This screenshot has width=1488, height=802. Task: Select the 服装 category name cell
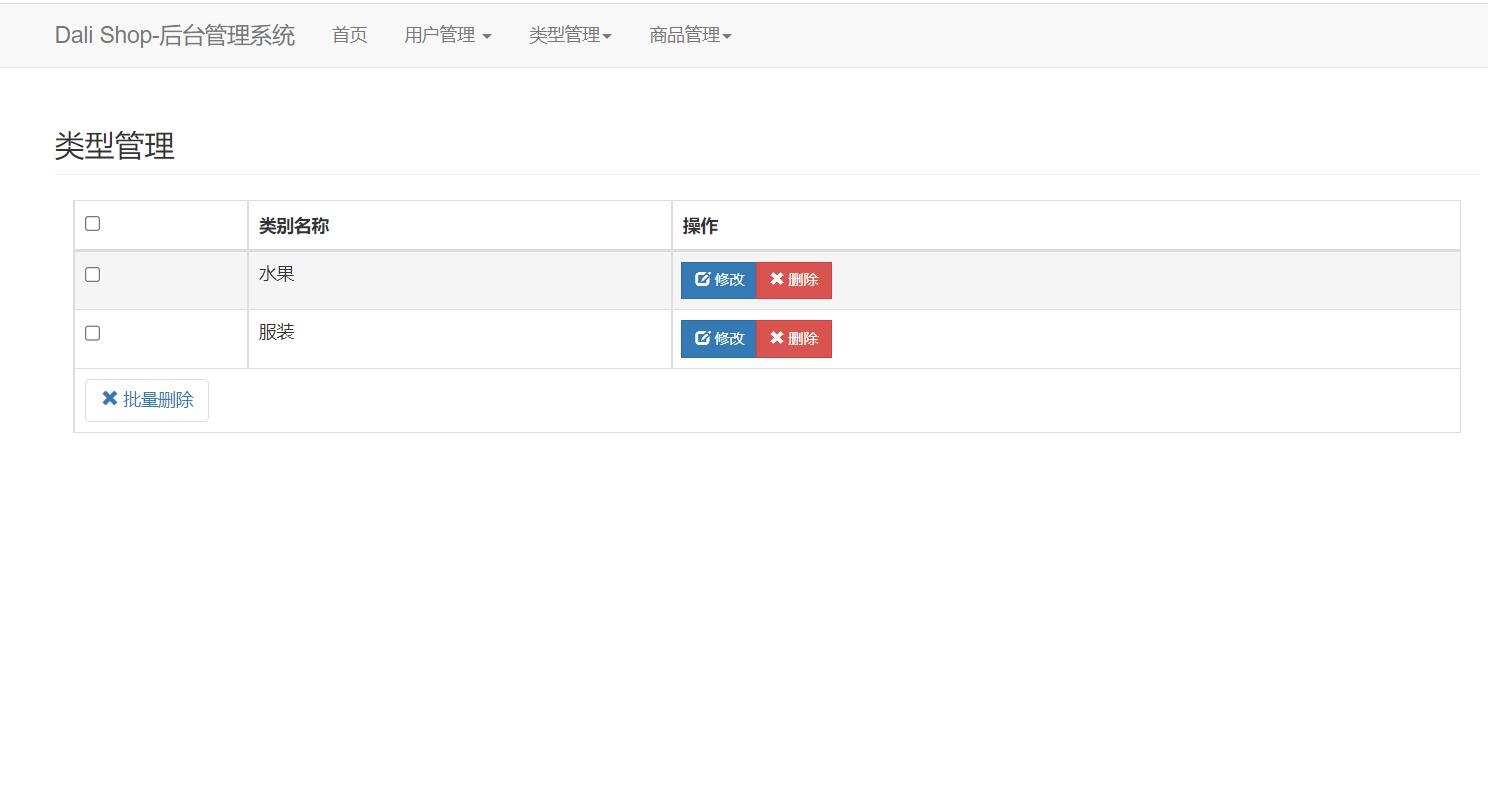click(x=460, y=339)
